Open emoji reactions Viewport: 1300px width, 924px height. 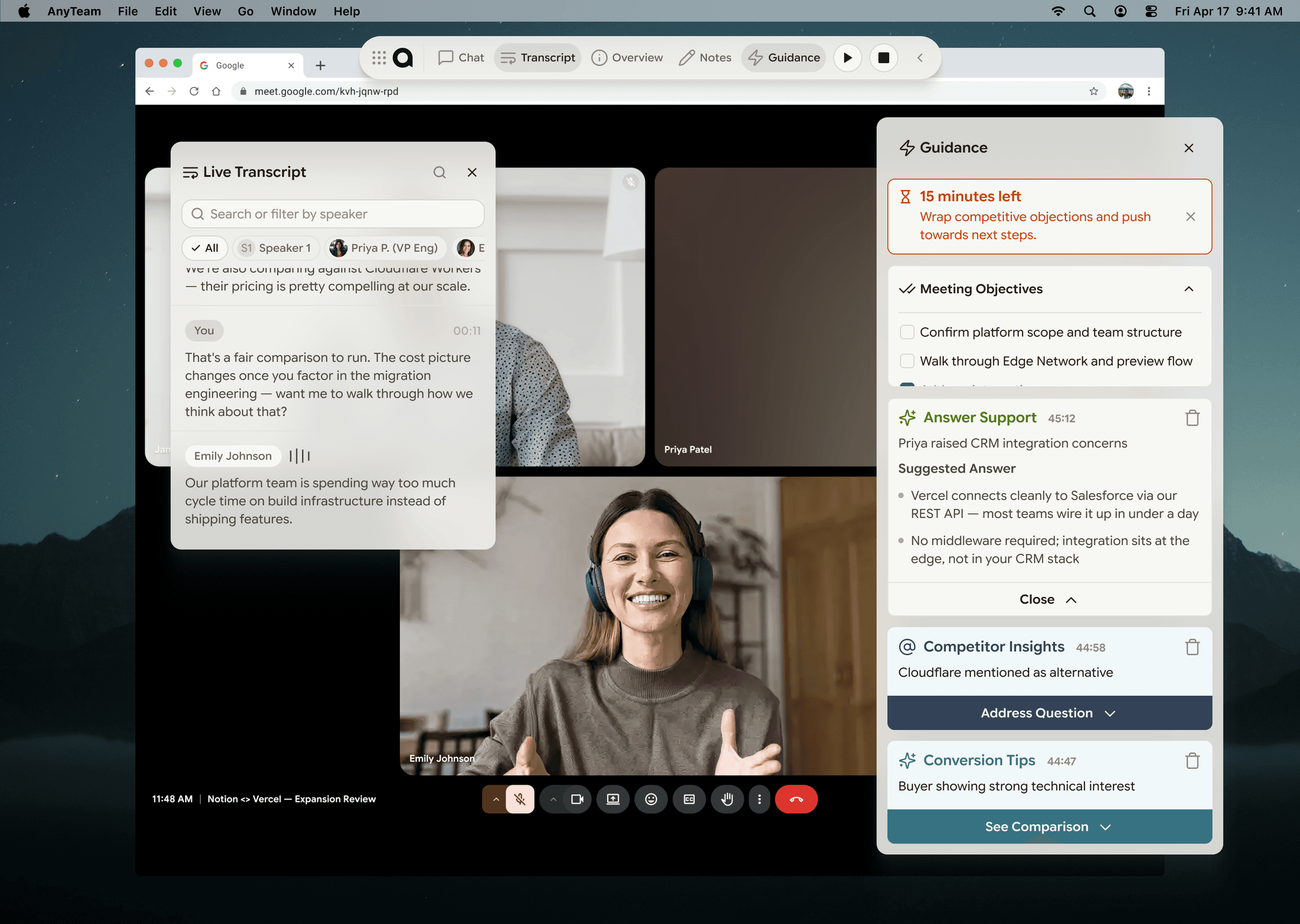(651, 799)
